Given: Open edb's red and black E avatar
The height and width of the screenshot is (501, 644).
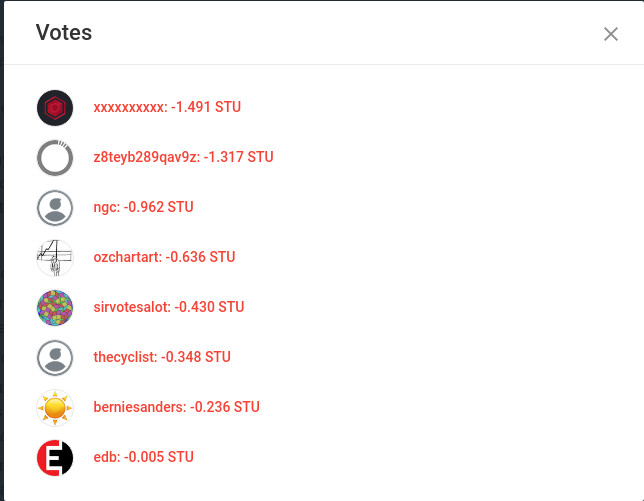Looking at the screenshot, I should (x=55, y=458).
